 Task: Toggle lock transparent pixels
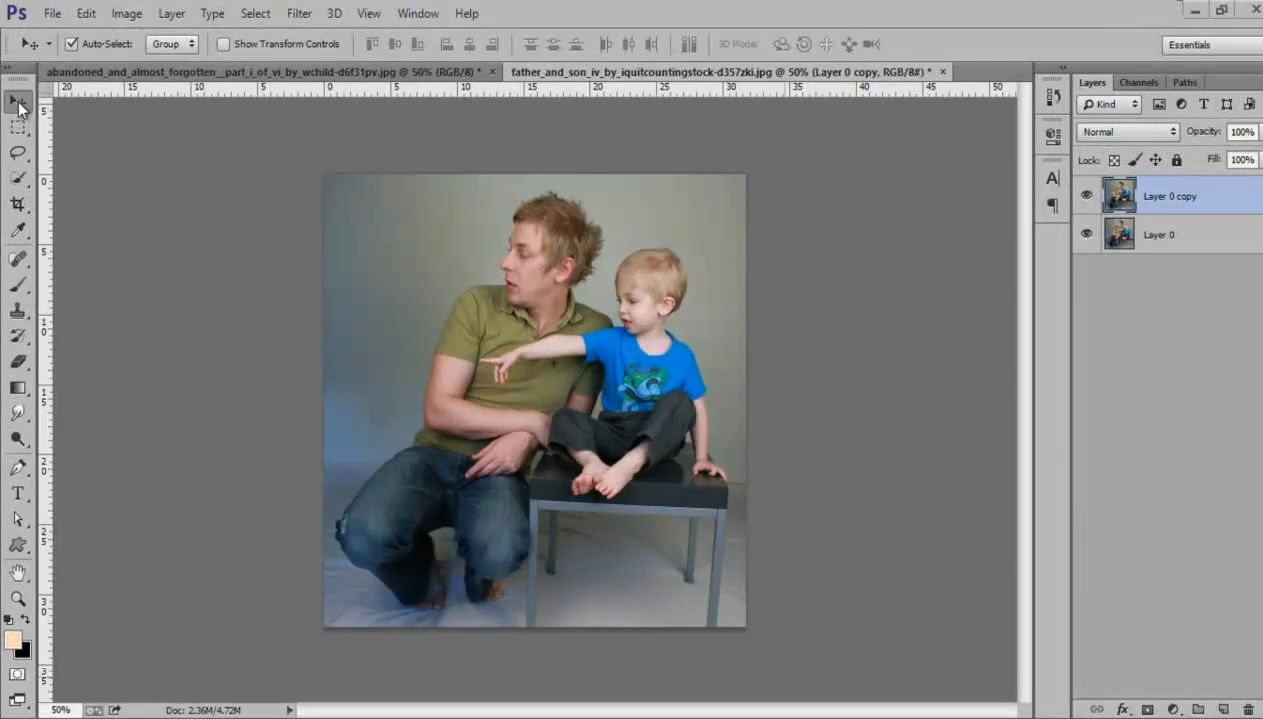(x=1114, y=160)
